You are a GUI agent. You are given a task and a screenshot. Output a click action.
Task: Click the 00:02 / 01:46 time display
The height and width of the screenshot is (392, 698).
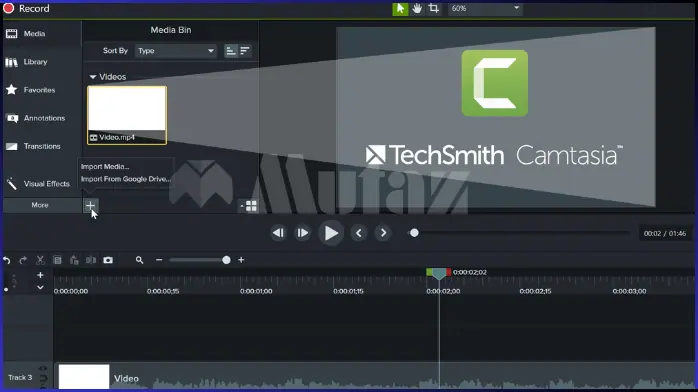coord(665,234)
